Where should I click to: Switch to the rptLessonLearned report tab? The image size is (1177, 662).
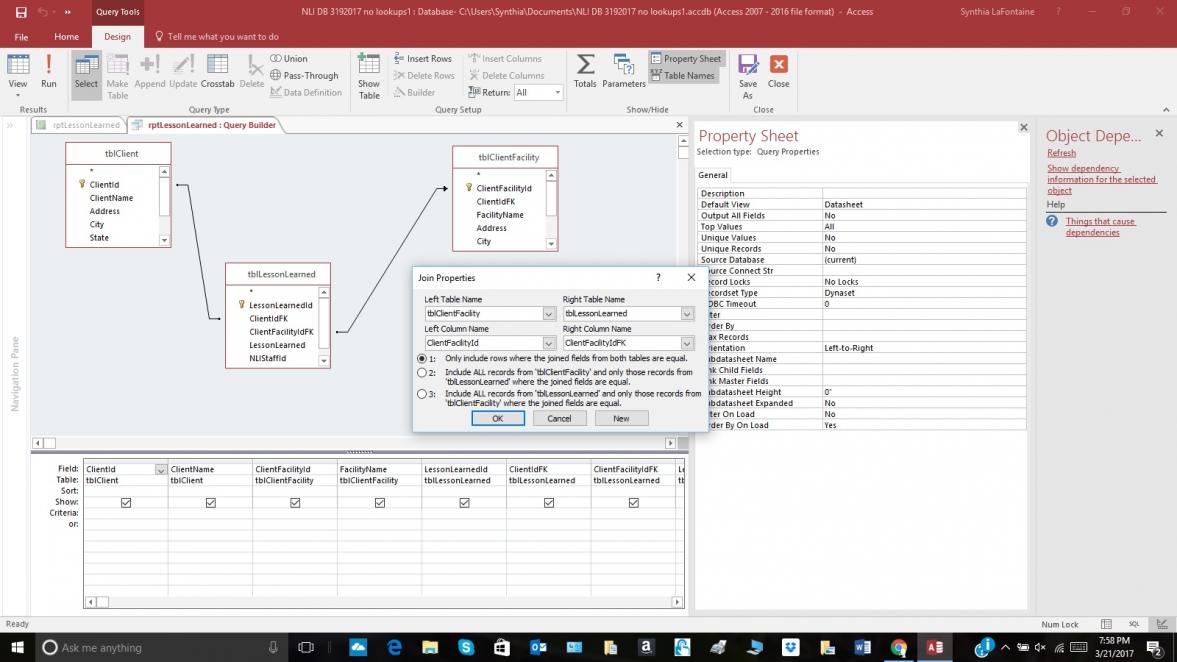click(x=79, y=125)
